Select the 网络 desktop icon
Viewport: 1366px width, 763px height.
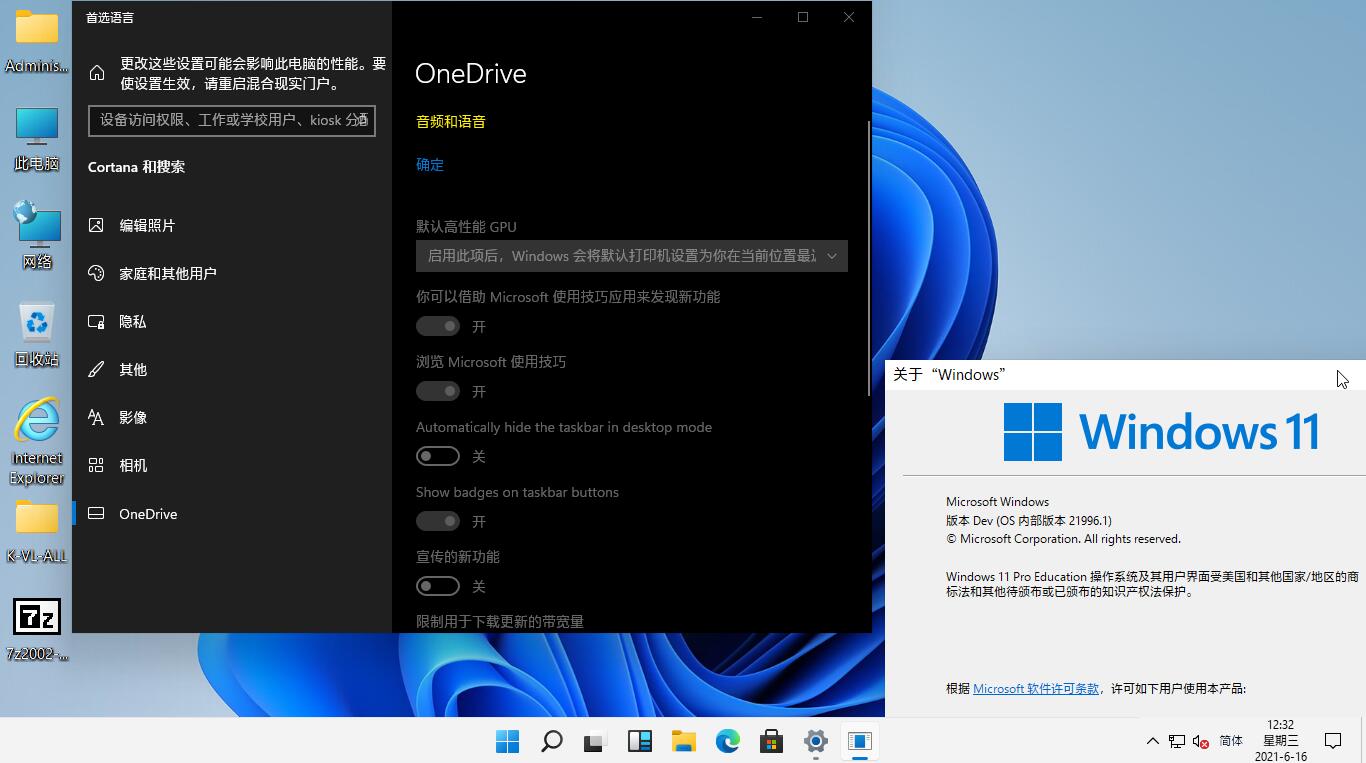pos(37,236)
